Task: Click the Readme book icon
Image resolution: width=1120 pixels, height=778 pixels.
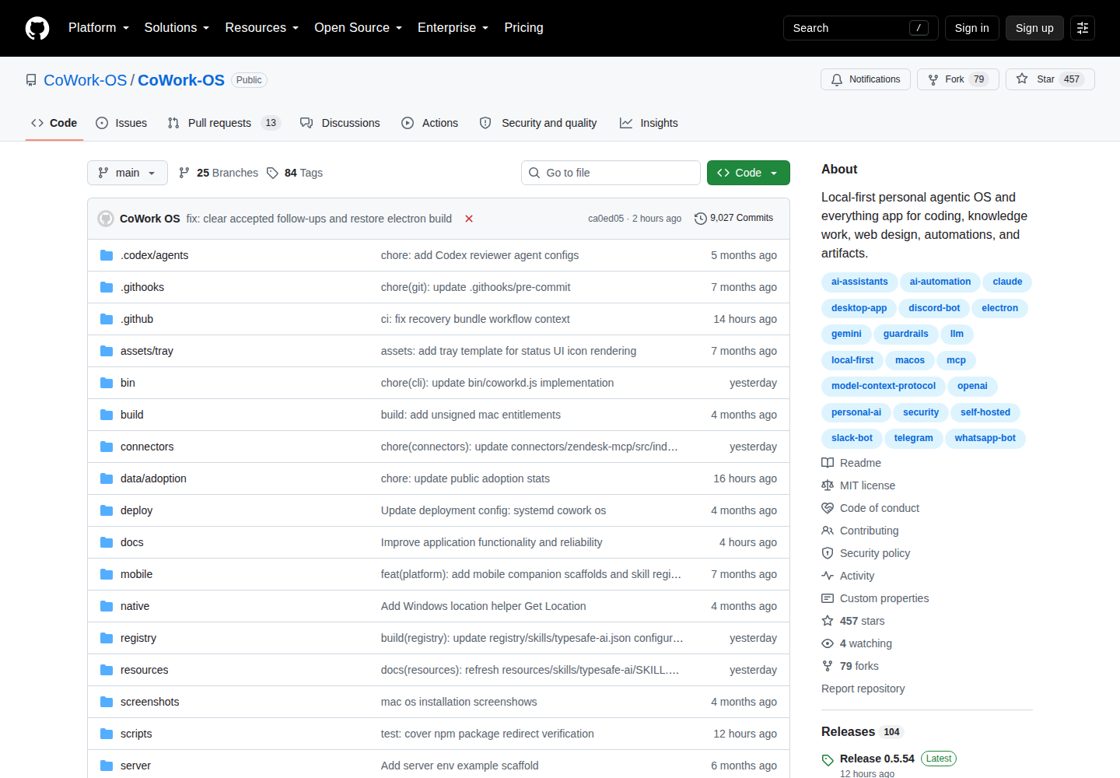Action: click(827, 463)
